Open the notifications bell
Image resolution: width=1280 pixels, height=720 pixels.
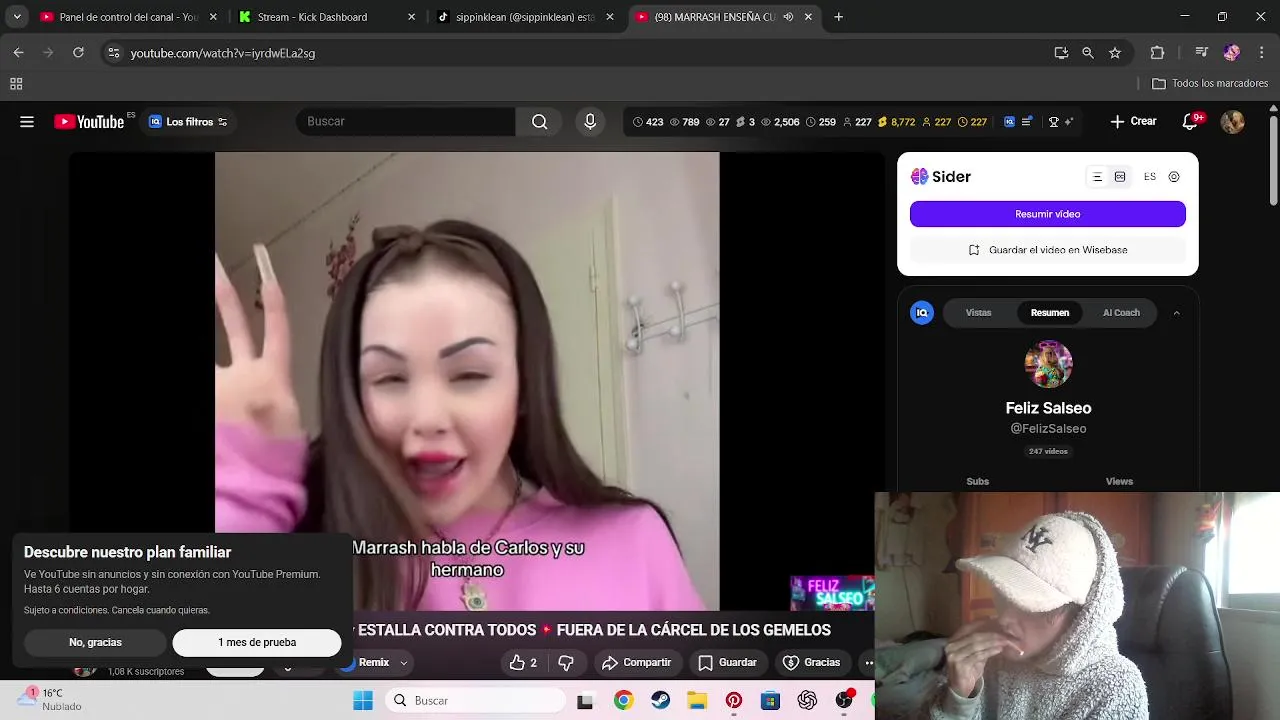1190,122
